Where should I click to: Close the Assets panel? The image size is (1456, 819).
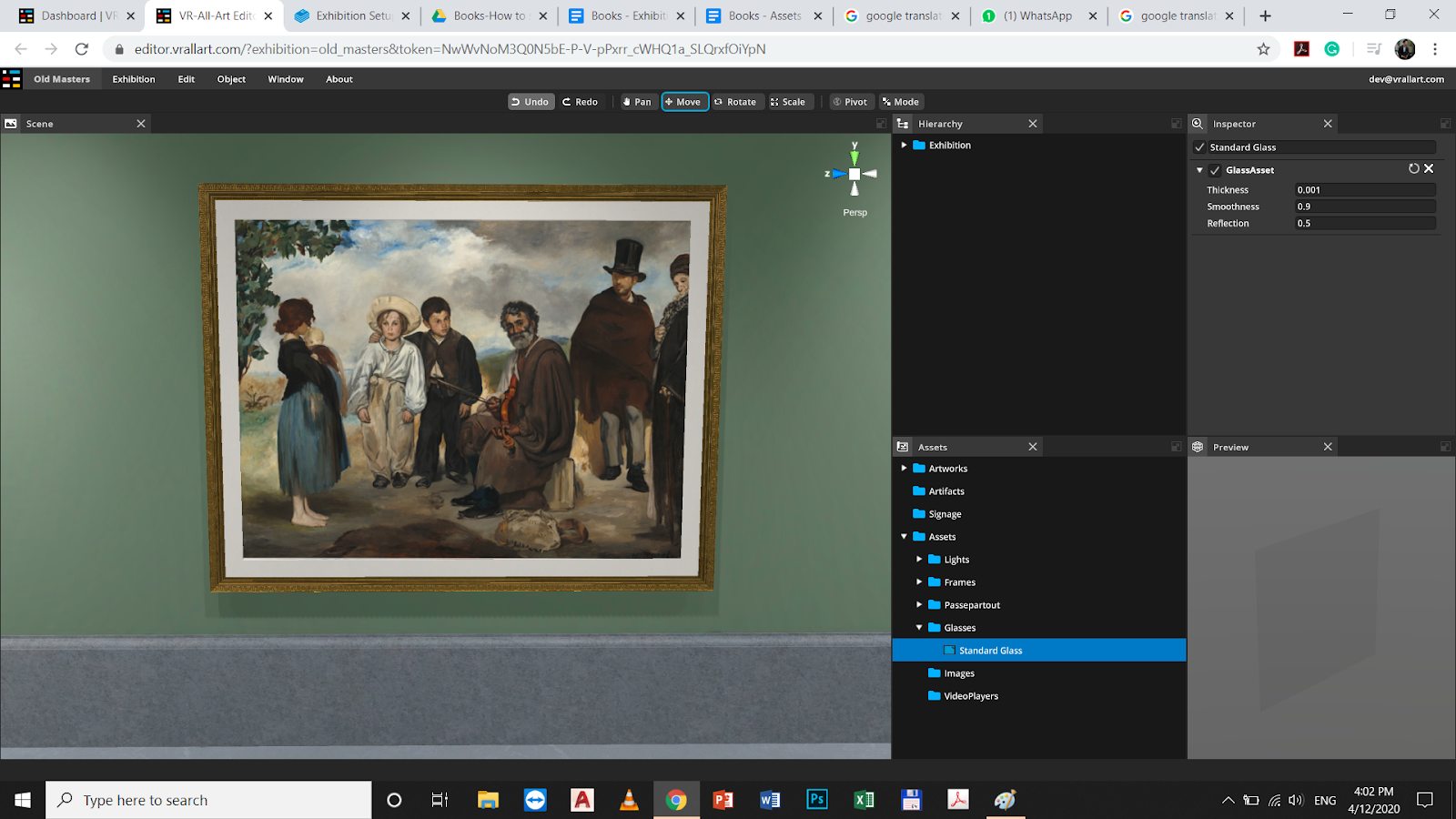[x=1033, y=447]
